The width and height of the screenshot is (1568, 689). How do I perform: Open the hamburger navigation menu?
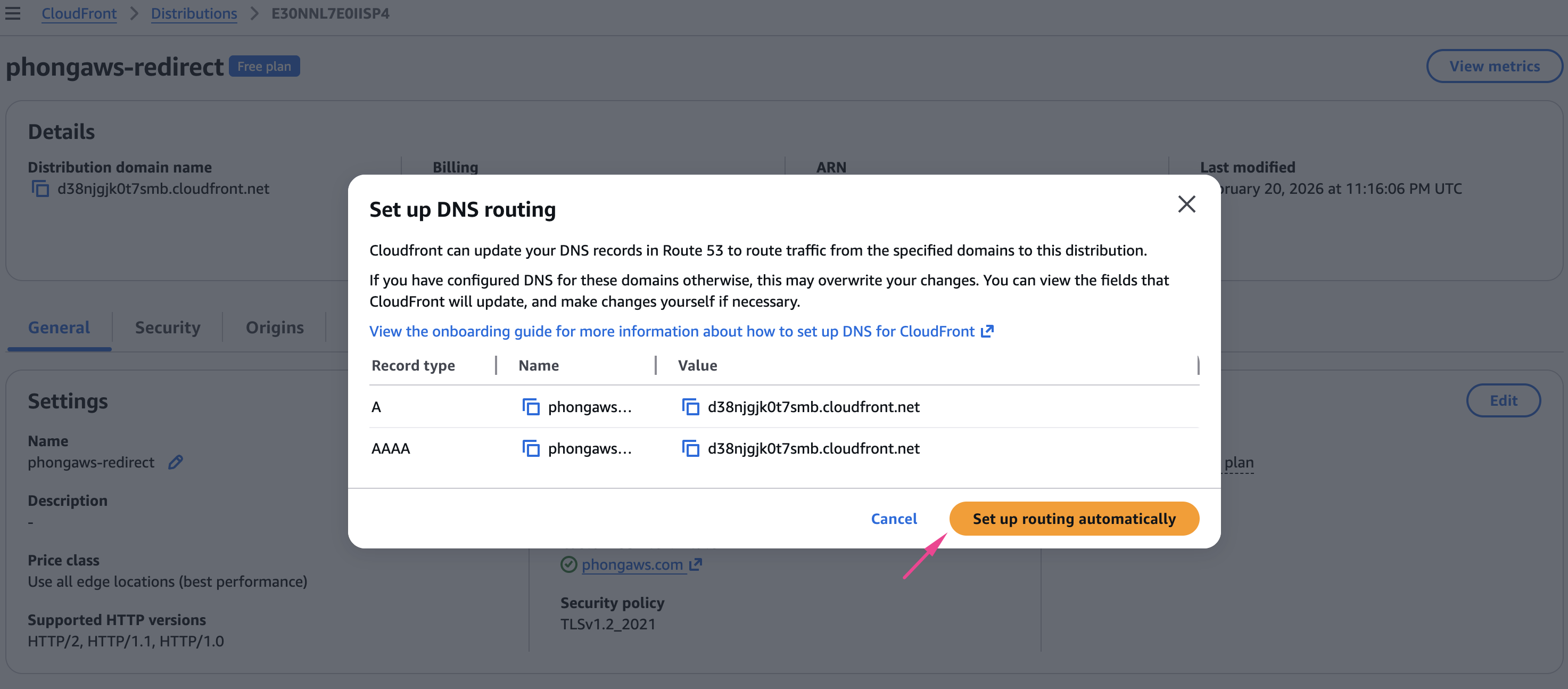click(x=13, y=13)
